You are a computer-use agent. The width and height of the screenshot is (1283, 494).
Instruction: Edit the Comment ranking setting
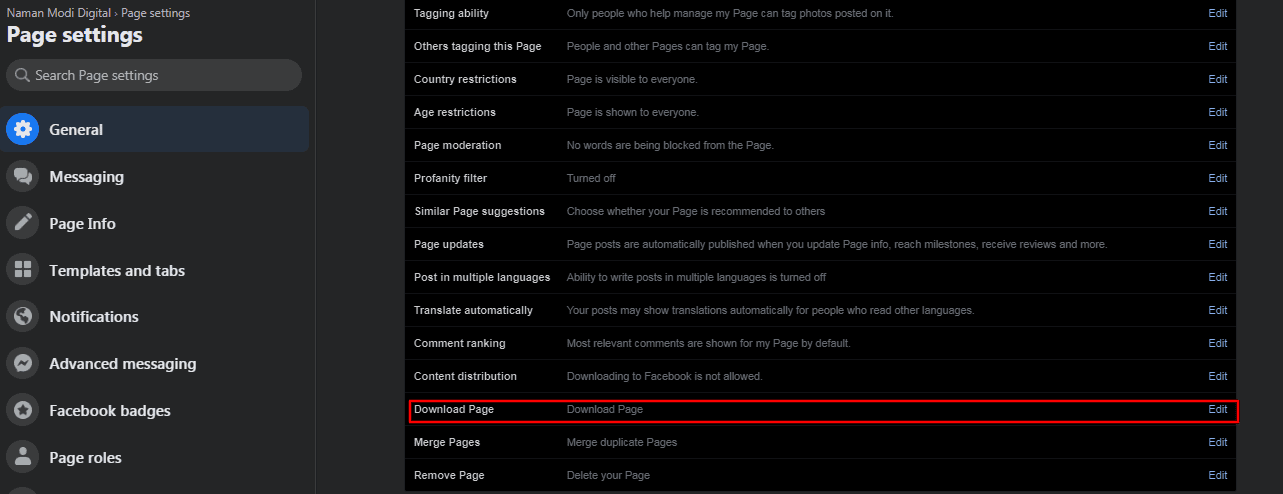[x=1217, y=343]
